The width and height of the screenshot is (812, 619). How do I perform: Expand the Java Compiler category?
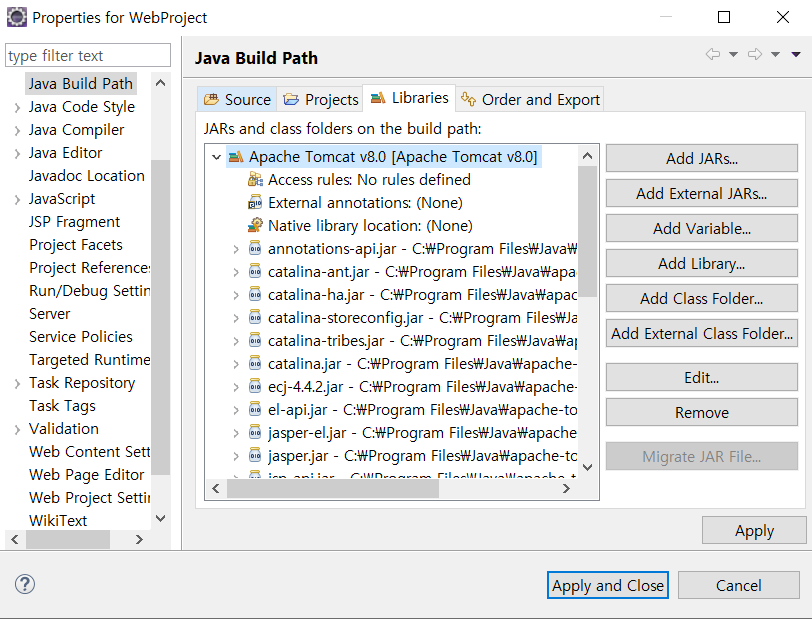18,130
